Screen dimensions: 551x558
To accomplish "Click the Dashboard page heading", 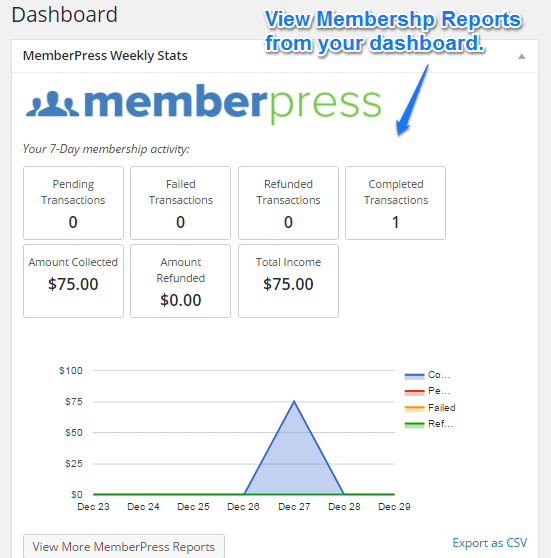I will [x=64, y=15].
